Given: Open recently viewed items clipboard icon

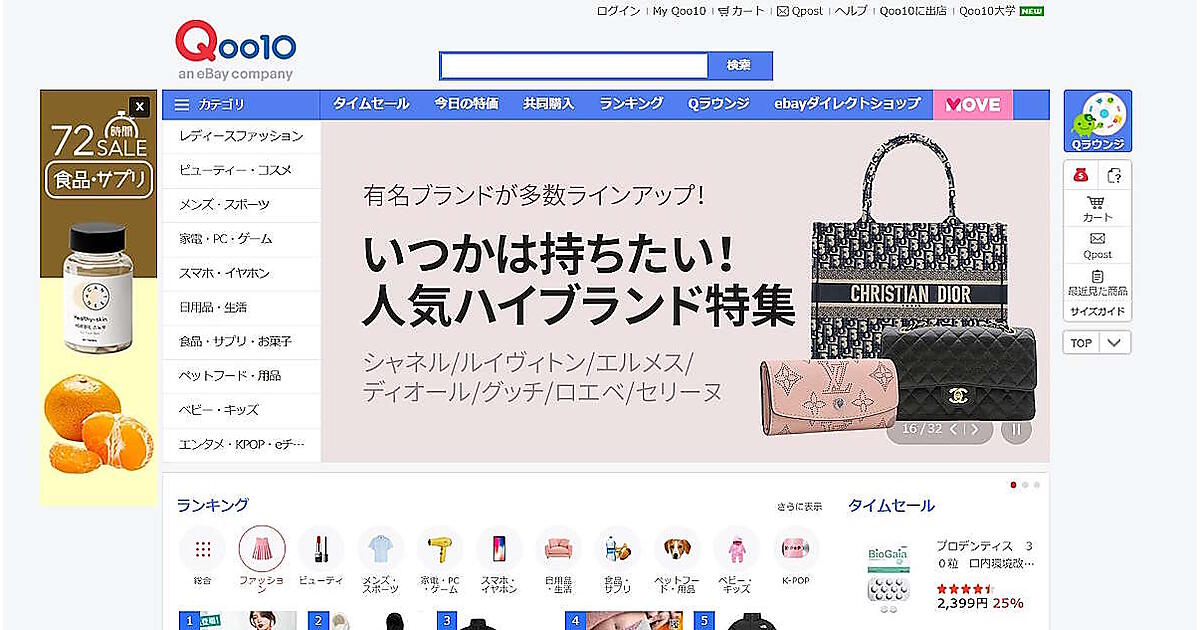Looking at the screenshot, I should pyautogui.click(x=1097, y=276).
